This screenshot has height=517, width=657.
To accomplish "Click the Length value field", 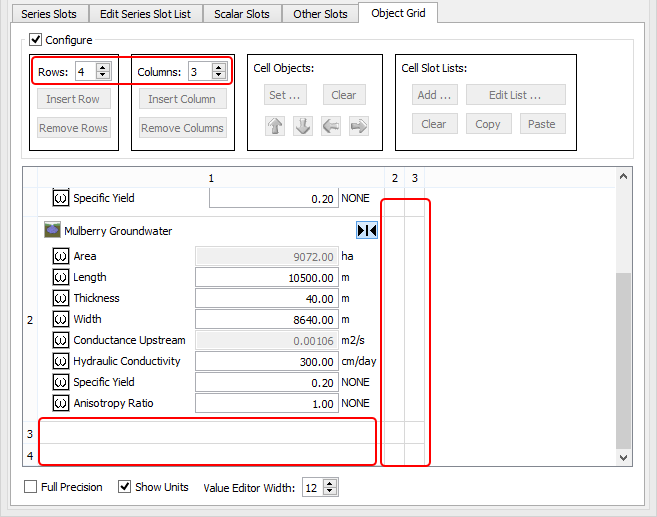I will pyautogui.click(x=266, y=277).
